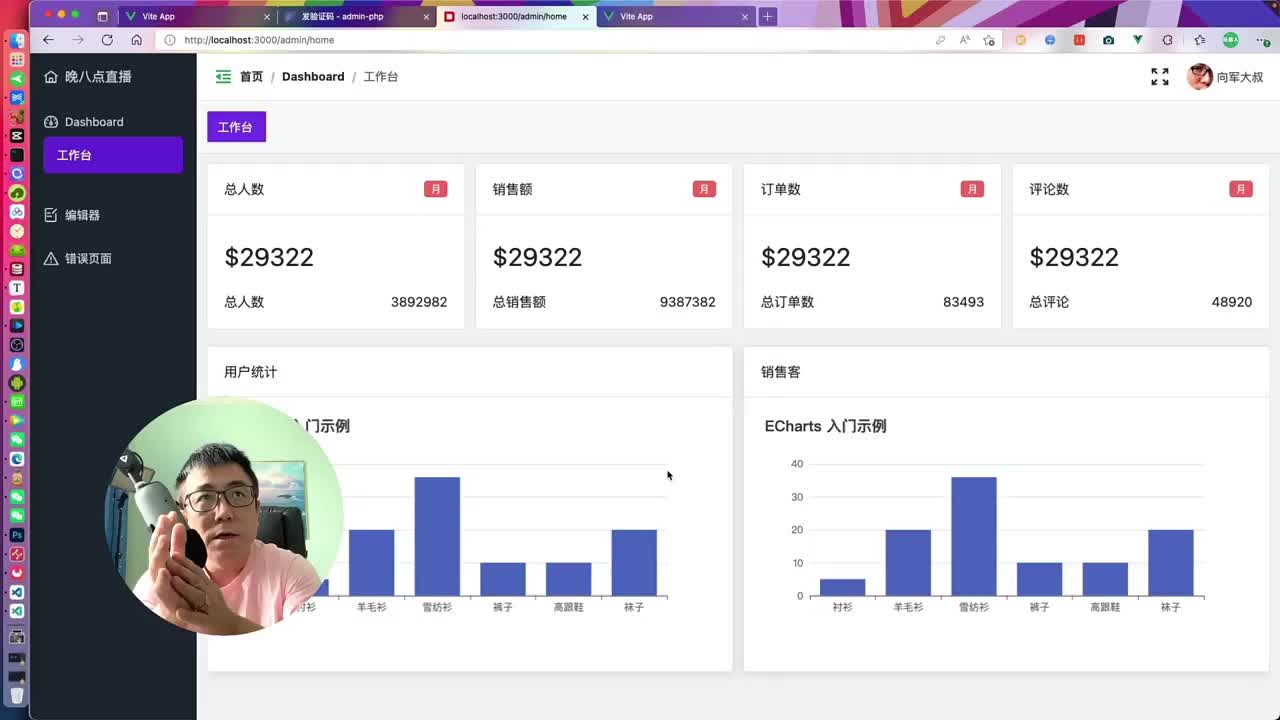This screenshot has width=1280, height=720.
Task: Click the 销售客 card heading
Action: coord(780,372)
